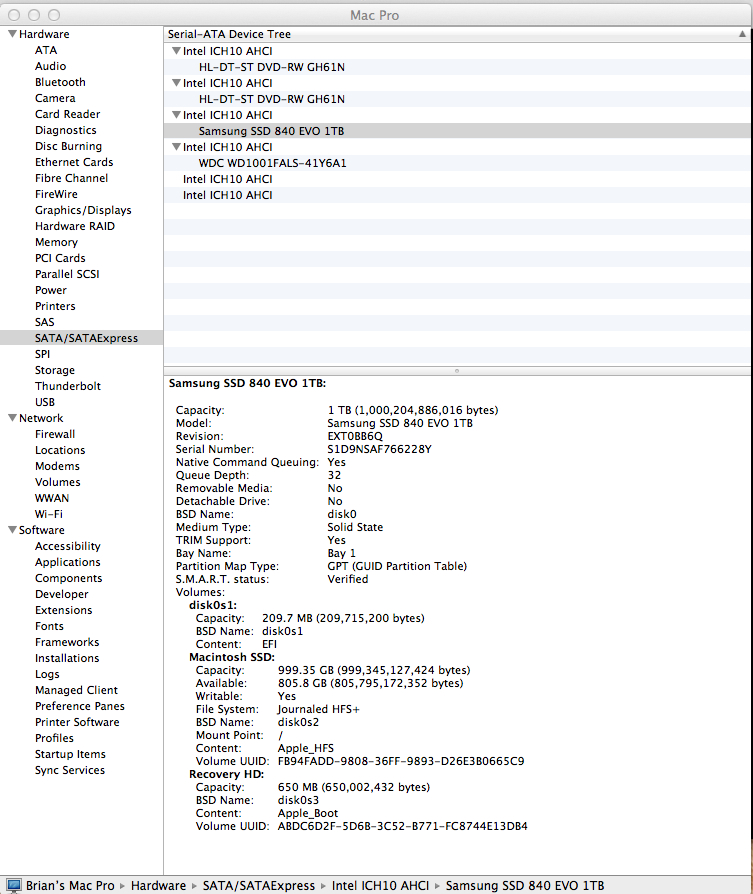Image resolution: width=753 pixels, height=894 pixels.
Task: Select Logs in the sidebar
Action: 47,673
